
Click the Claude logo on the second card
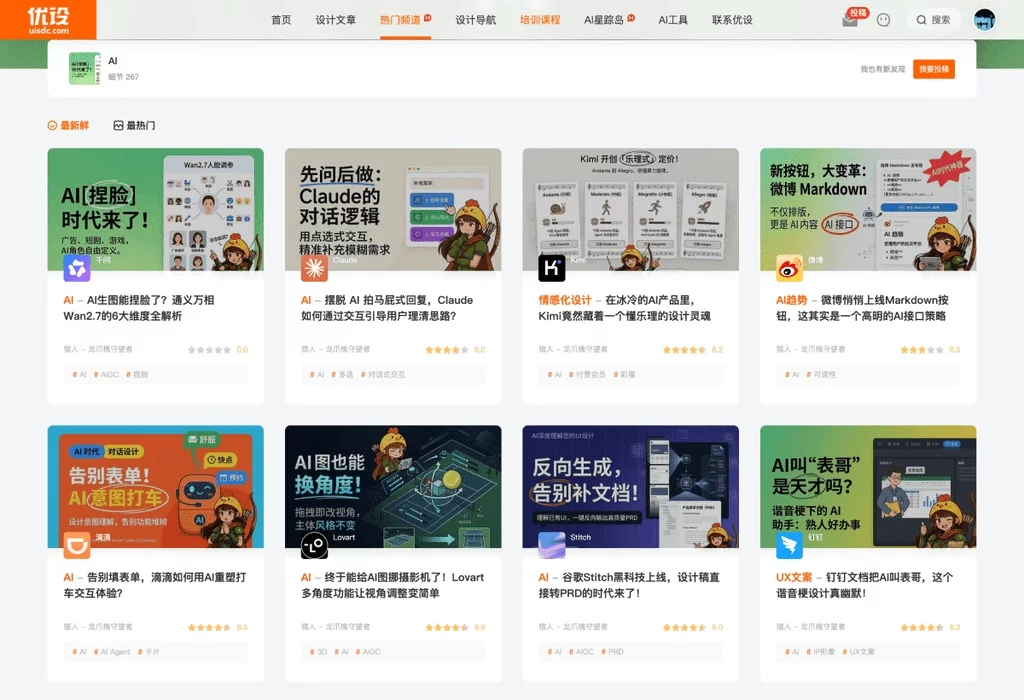(313, 268)
